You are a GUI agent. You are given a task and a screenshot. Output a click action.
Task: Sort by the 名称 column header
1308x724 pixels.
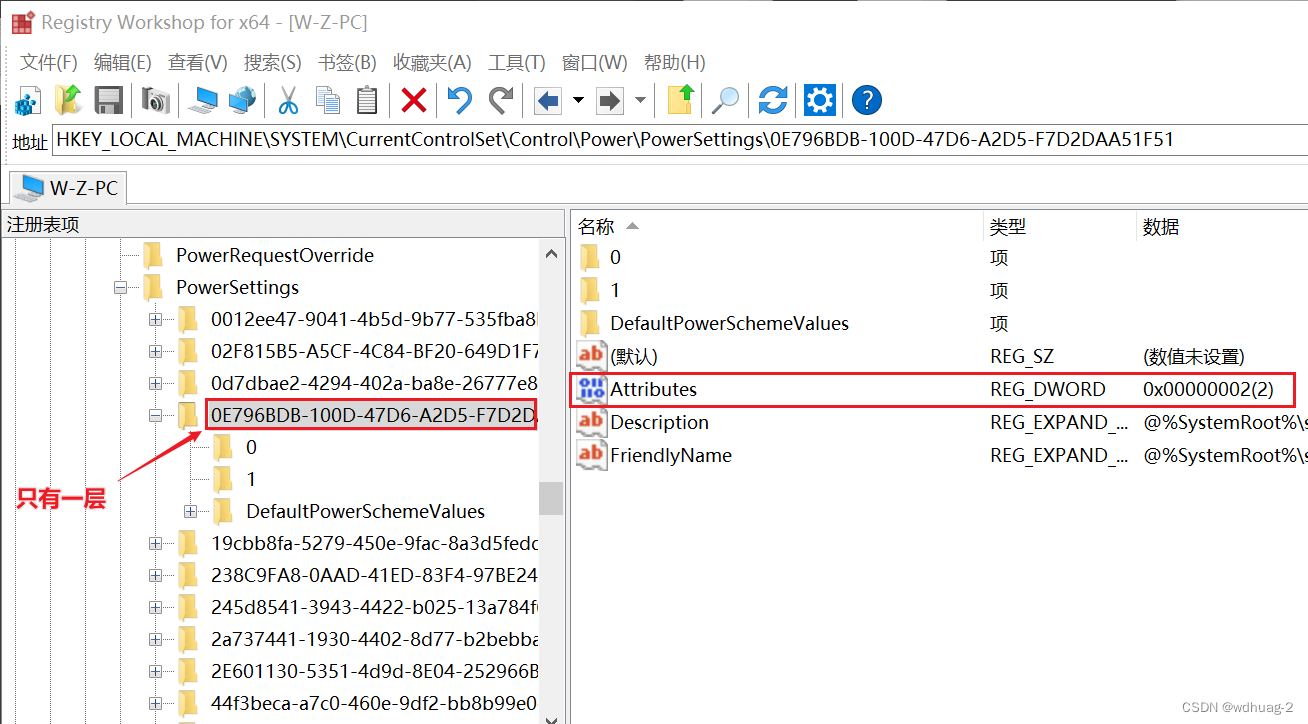click(x=778, y=227)
